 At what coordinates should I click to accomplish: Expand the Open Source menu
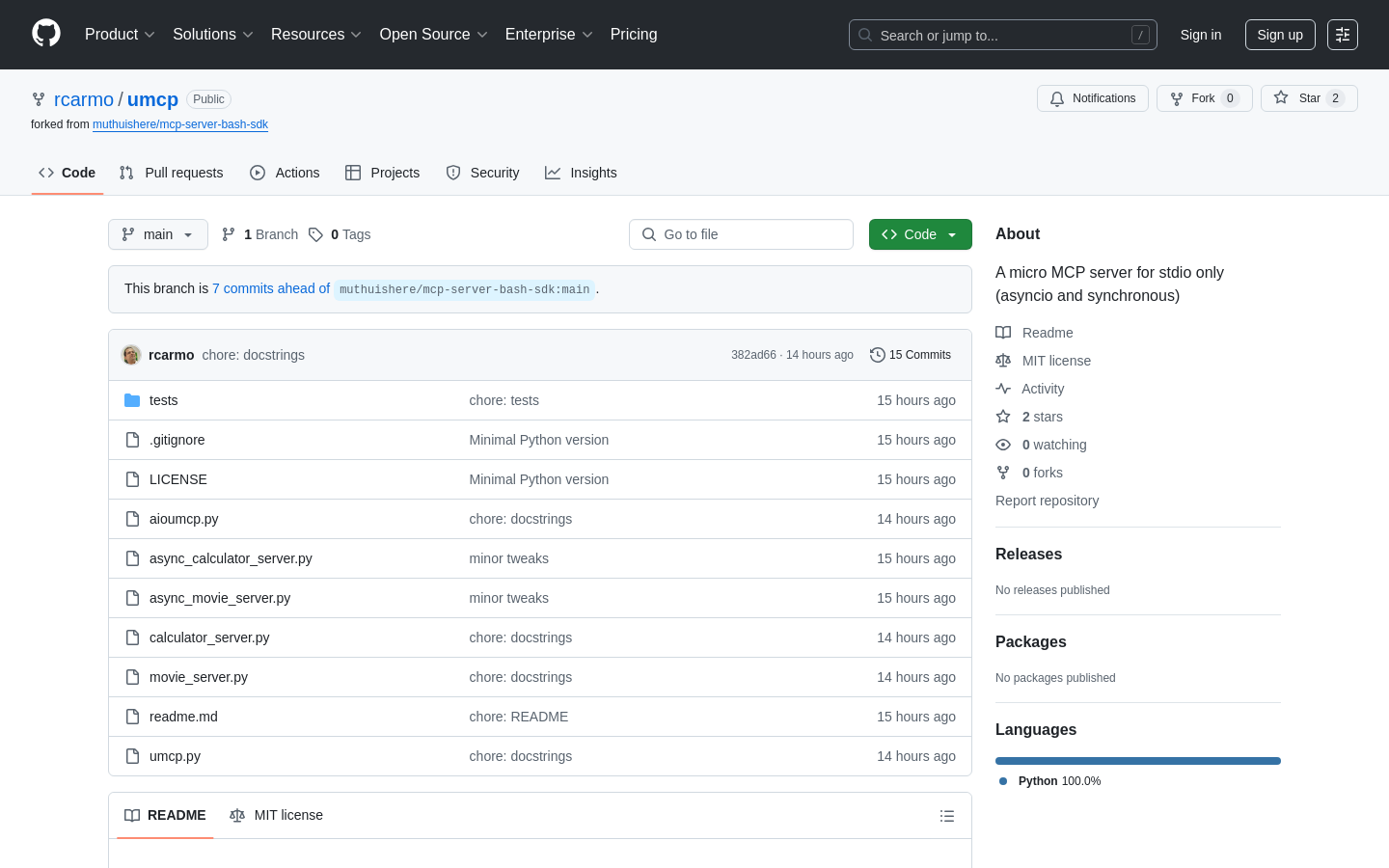click(x=434, y=35)
